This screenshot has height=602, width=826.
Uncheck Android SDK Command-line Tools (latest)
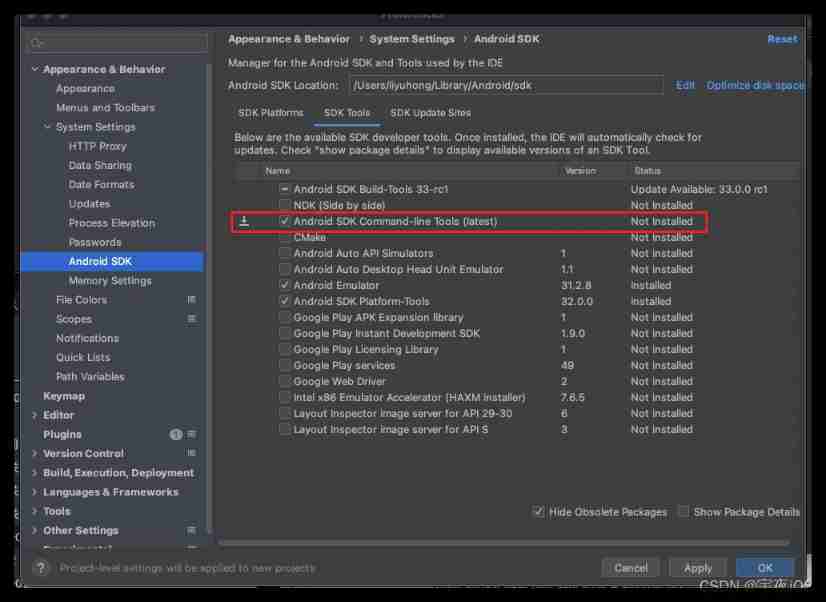[284, 221]
